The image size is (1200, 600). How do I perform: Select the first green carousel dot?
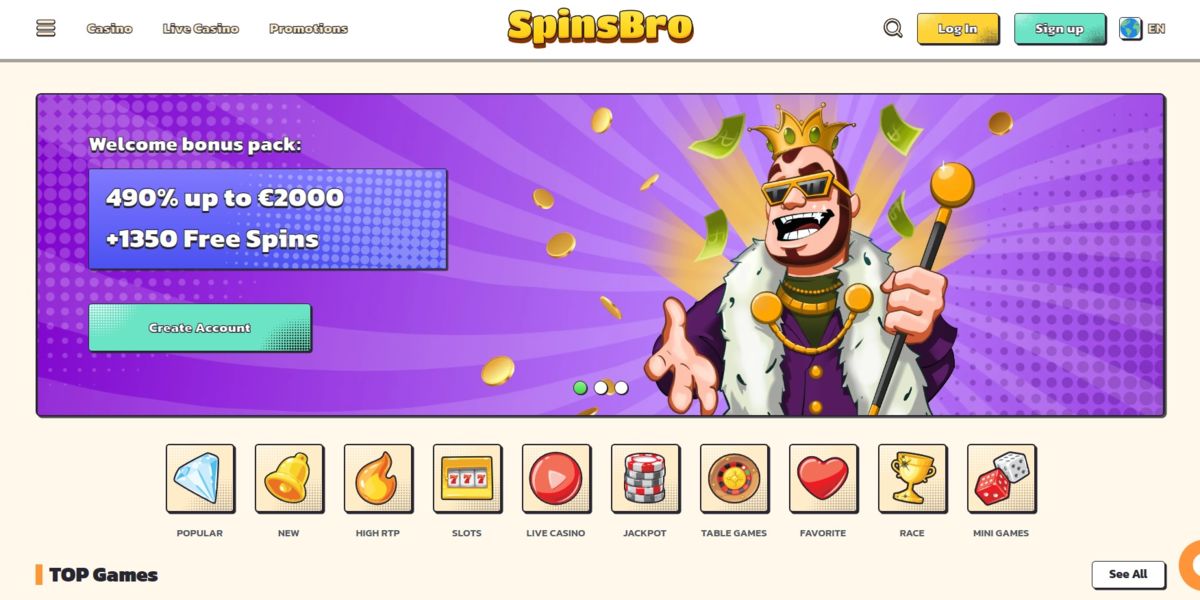click(580, 388)
